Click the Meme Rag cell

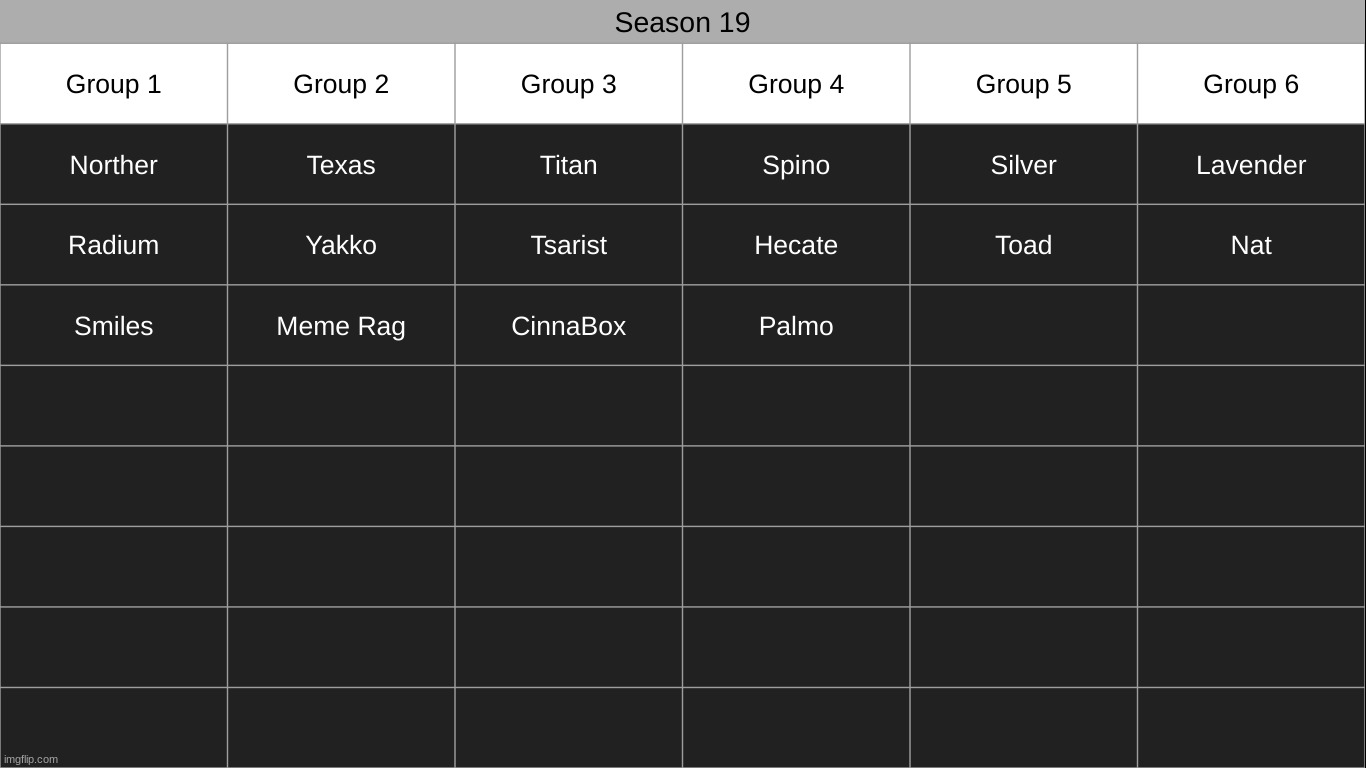pos(341,326)
